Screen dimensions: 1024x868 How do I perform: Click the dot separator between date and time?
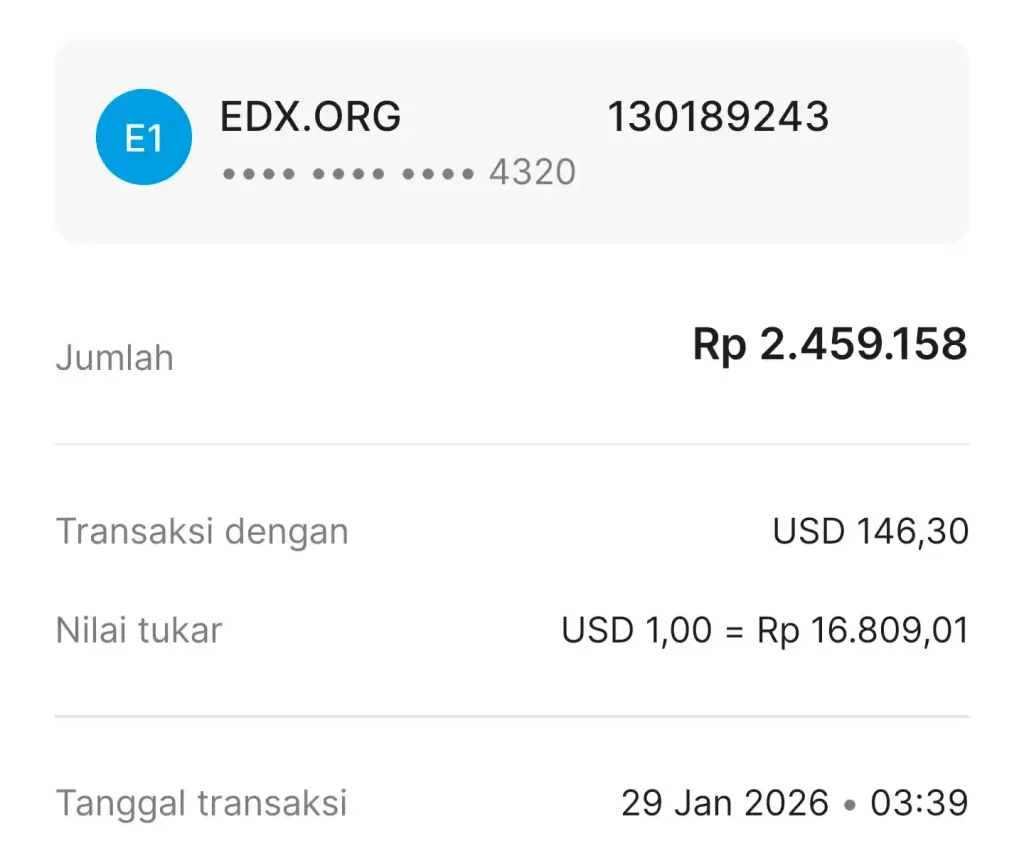pos(850,804)
